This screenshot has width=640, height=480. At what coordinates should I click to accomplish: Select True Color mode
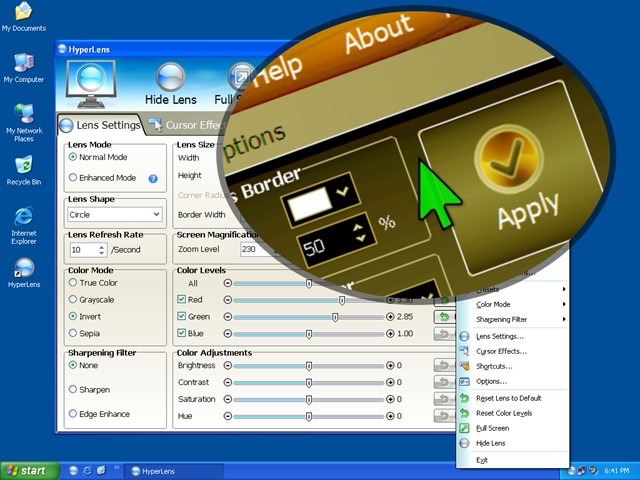(x=93, y=282)
